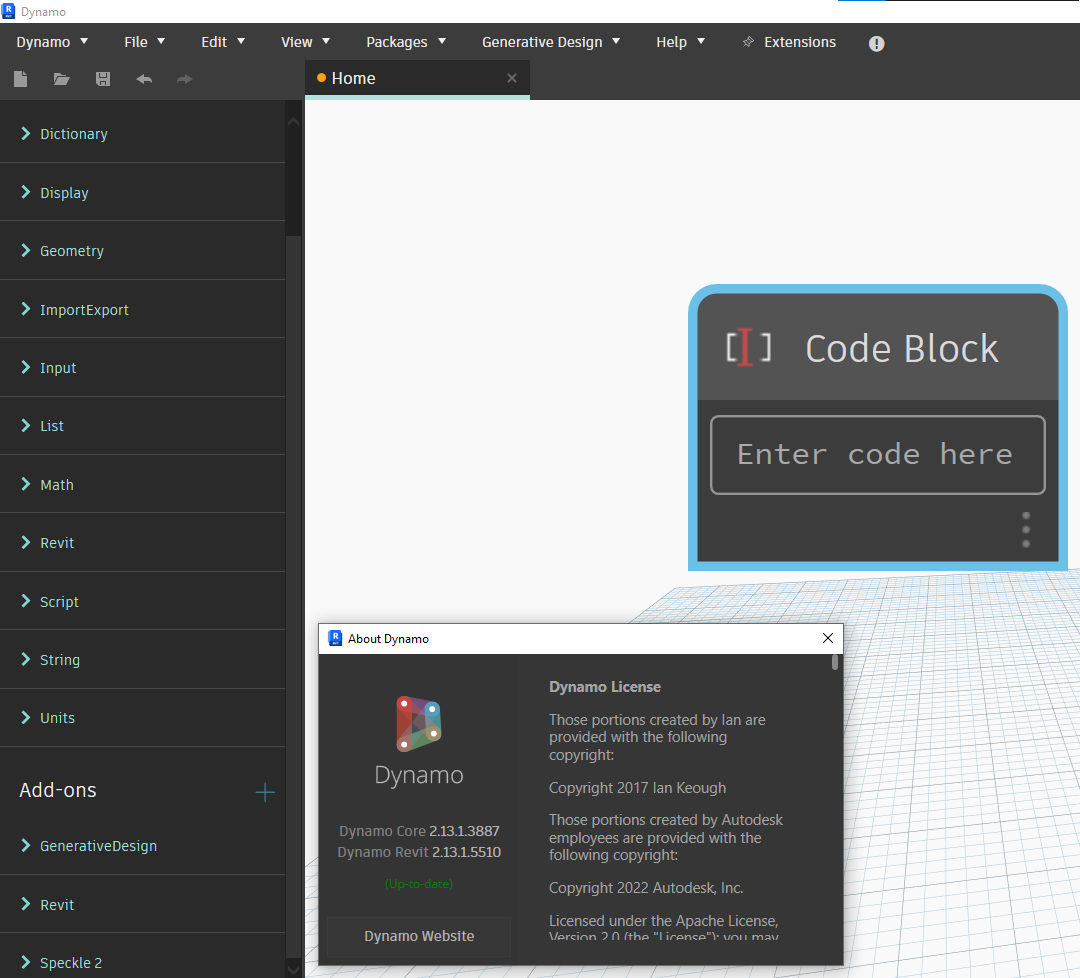The height and width of the screenshot is (978, 1080).
Task: Click the Open folder icon in toolbar
Action: point(61,79)
